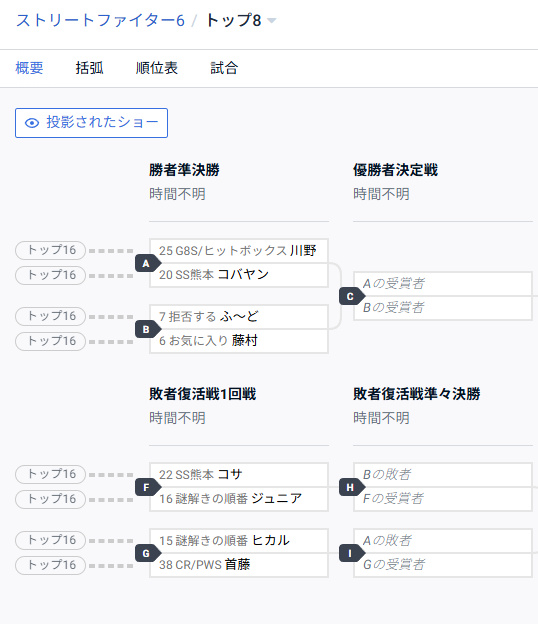Click トップ16 pill feeding ふ〜ど

click(51, 316)
